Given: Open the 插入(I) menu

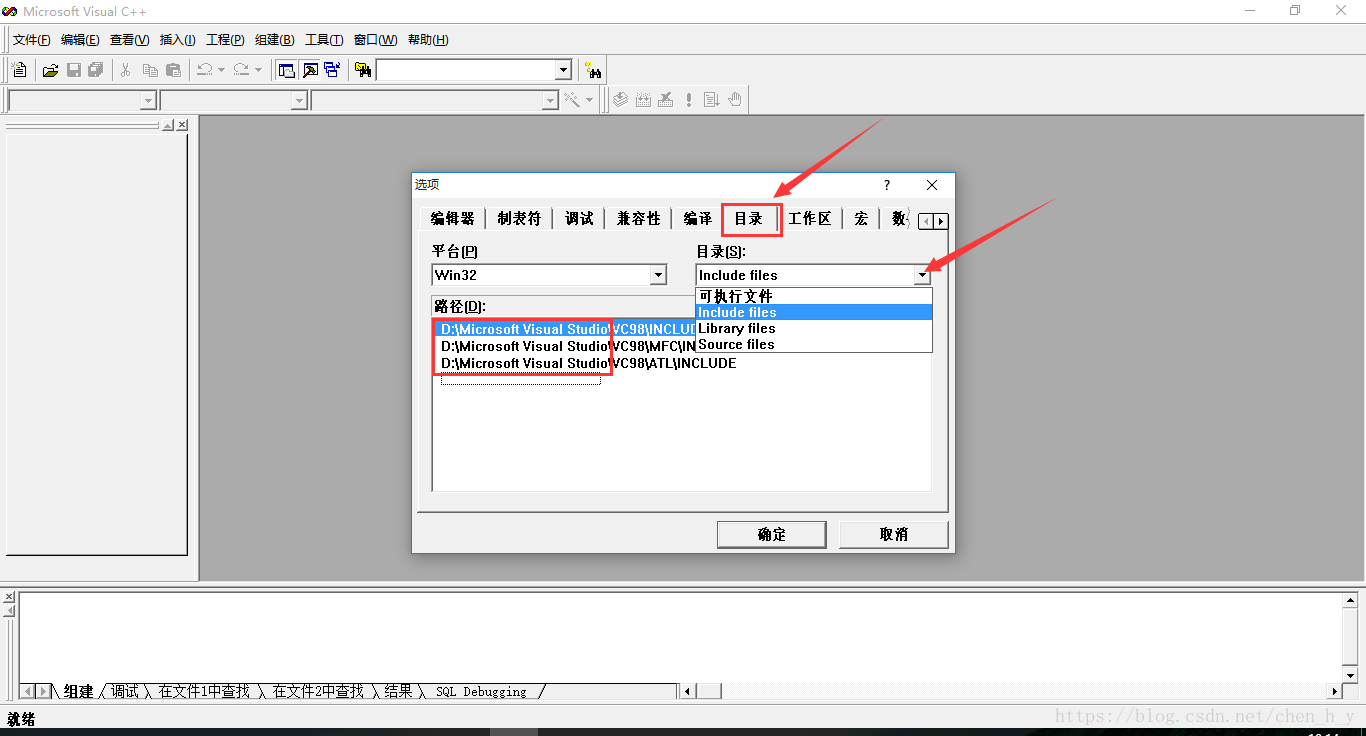Looking at the screenshot, I should tap(178, 40).
